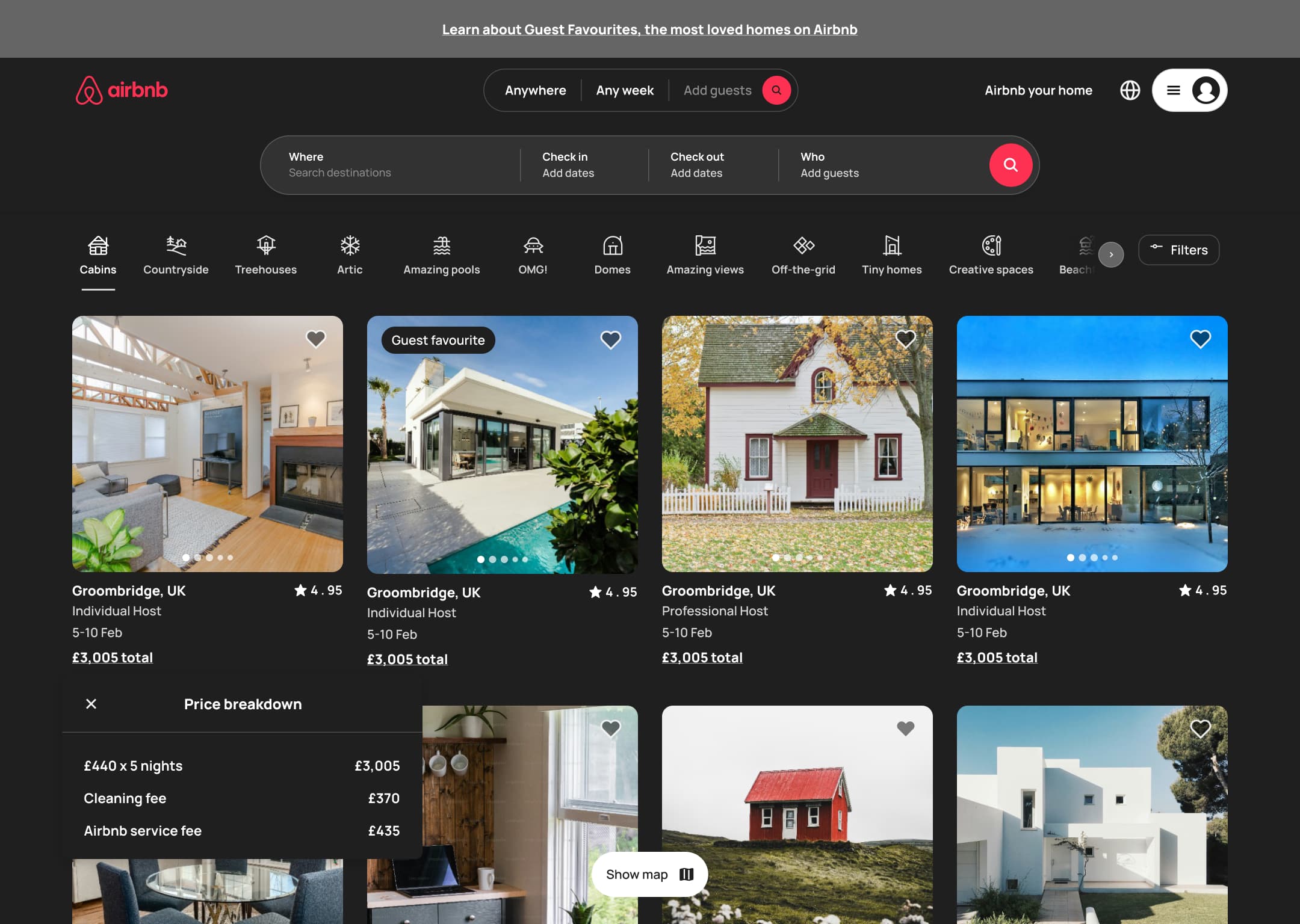Open the white cottage listing photo
Screen dimensions: 1300x924
click(x=797, y=444)
